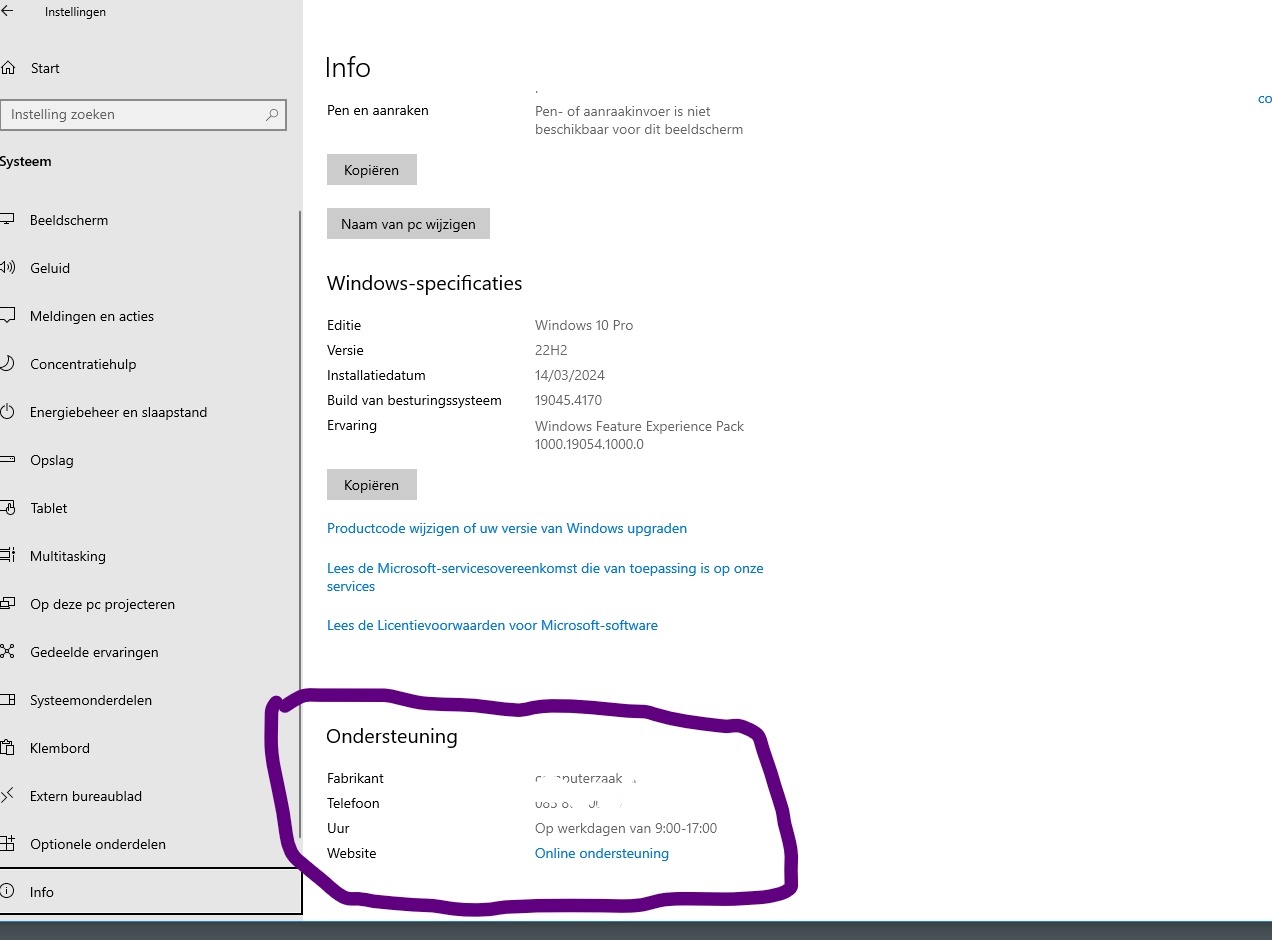Open the Microsoft-servicesovereenkomst link
The image size is (1272, 940).
(544, 568)
